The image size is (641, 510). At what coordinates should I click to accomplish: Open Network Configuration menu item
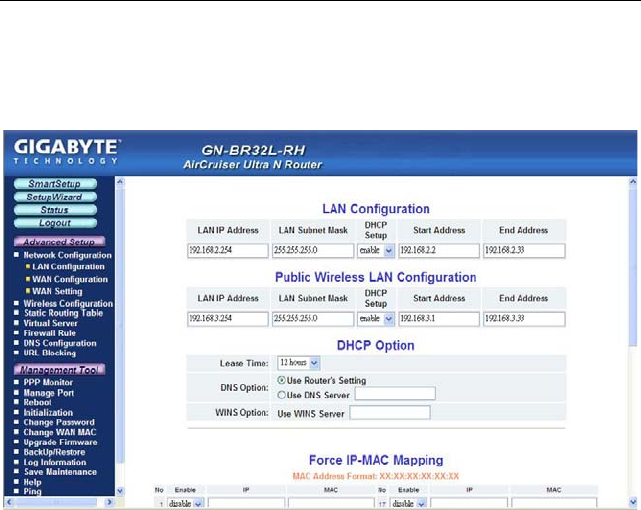(67, 255)
